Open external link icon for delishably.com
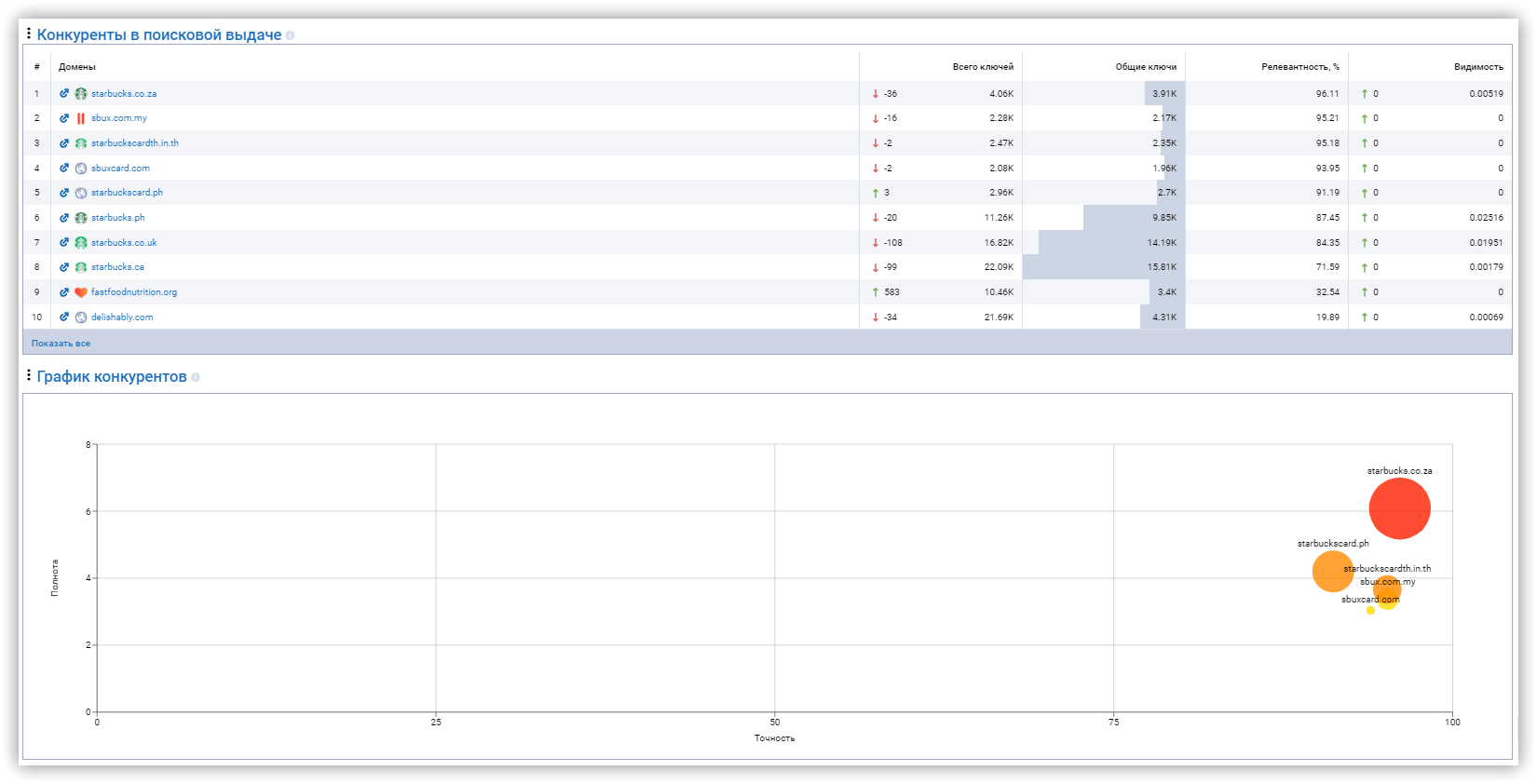The height and width of the screenshot is (784, 1537). (x=64, y=318)
